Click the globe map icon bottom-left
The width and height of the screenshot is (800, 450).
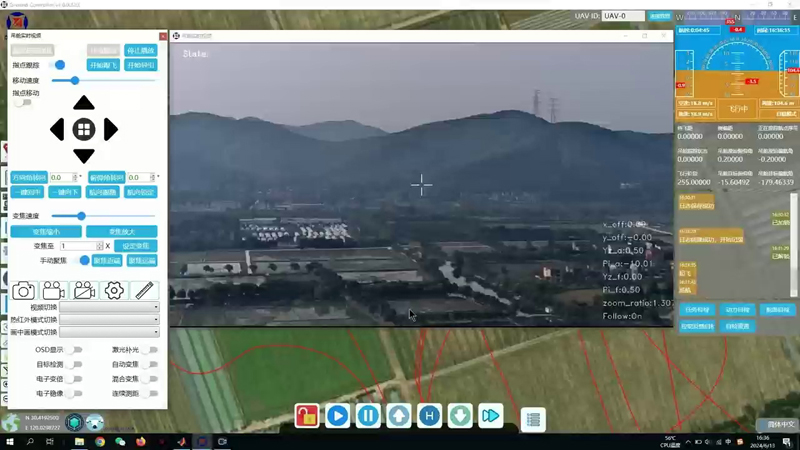tap(10, 422)
